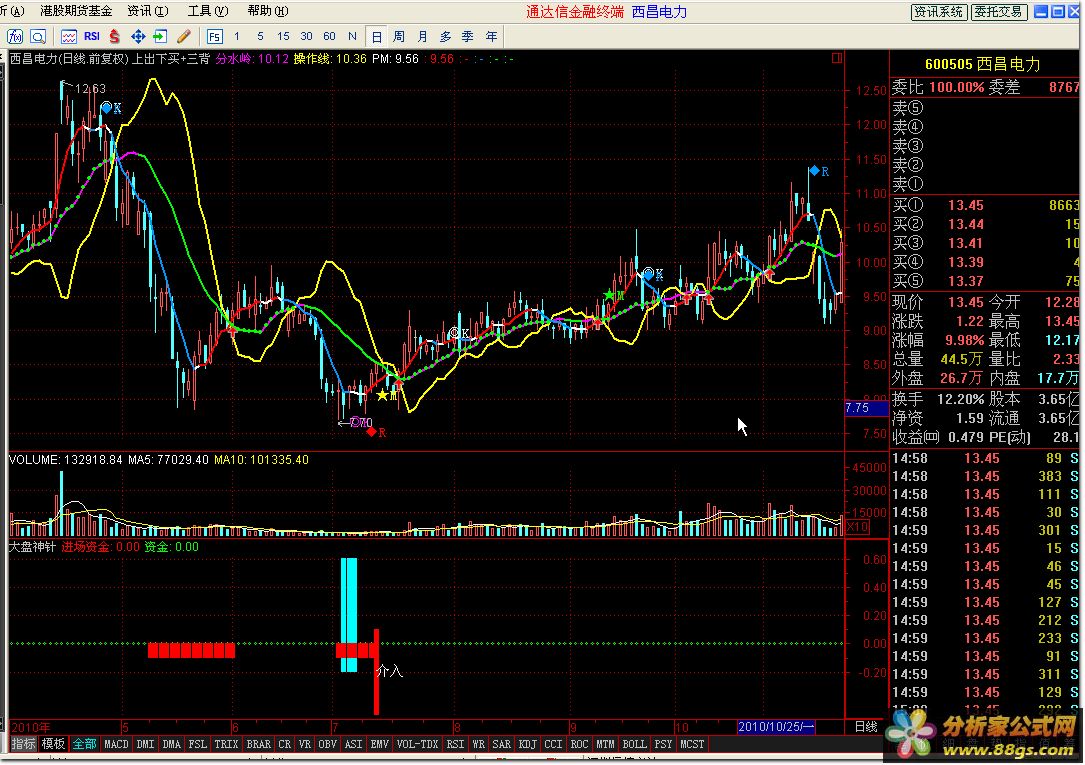Select the 模板 tab at bottom
Screen dimensions: 1085x765
53,744
